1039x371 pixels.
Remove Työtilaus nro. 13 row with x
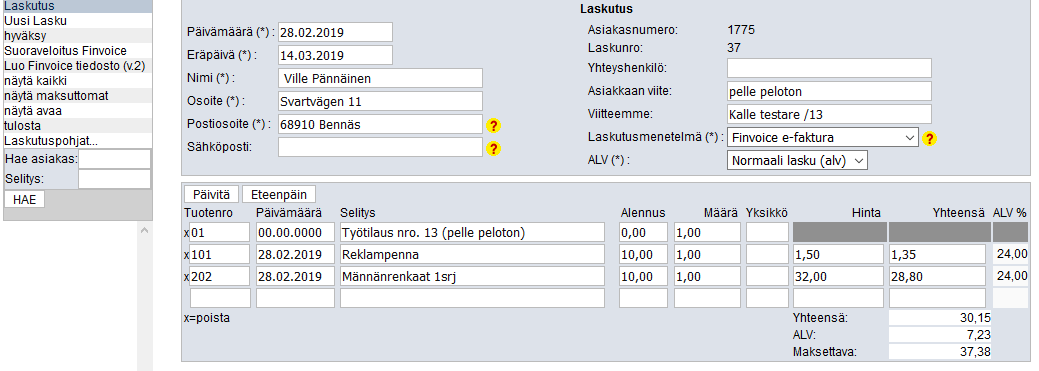(x=186, y=233)
